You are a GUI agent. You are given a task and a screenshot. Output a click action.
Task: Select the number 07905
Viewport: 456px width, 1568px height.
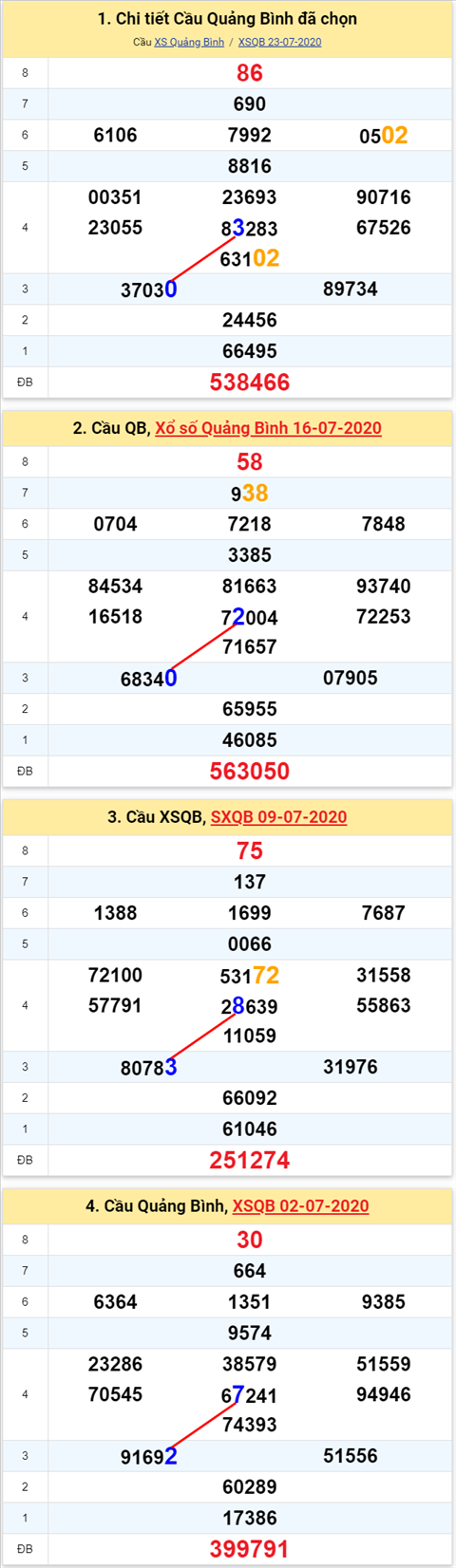pyautogui.click(x=351, y=679)
